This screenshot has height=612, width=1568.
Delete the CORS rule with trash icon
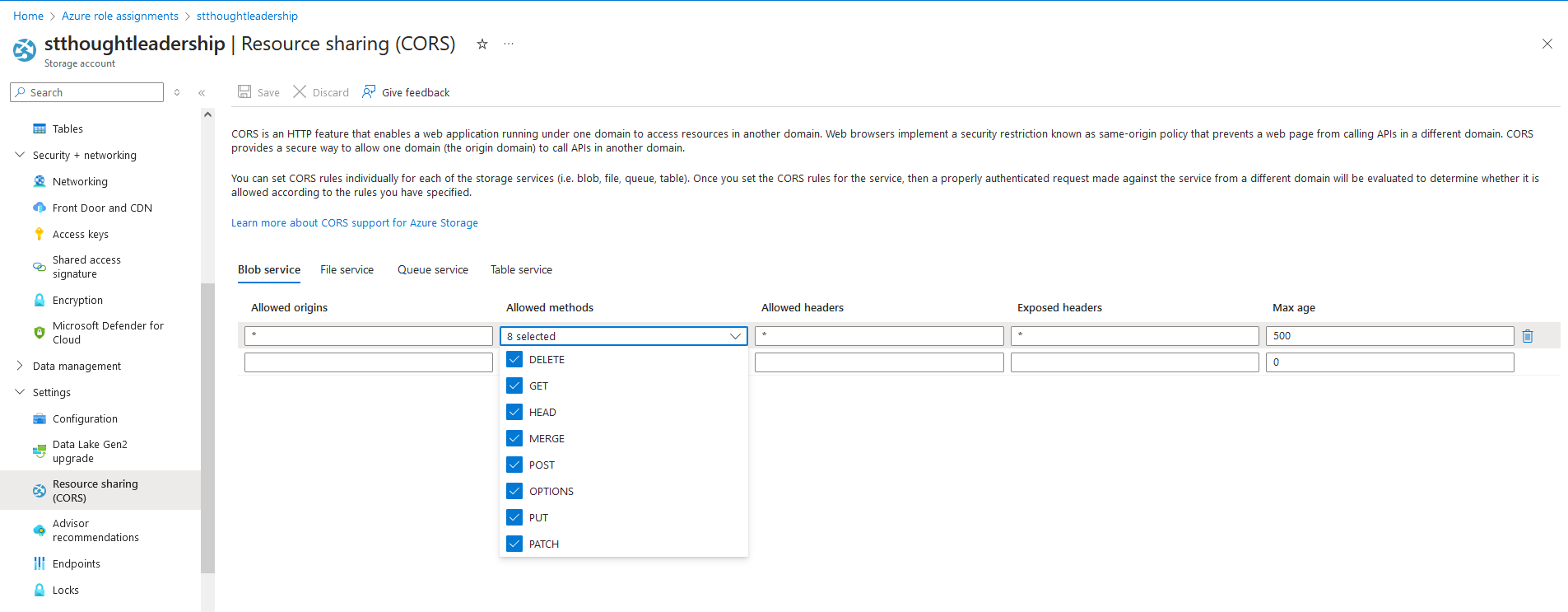tap(1528, 335)
